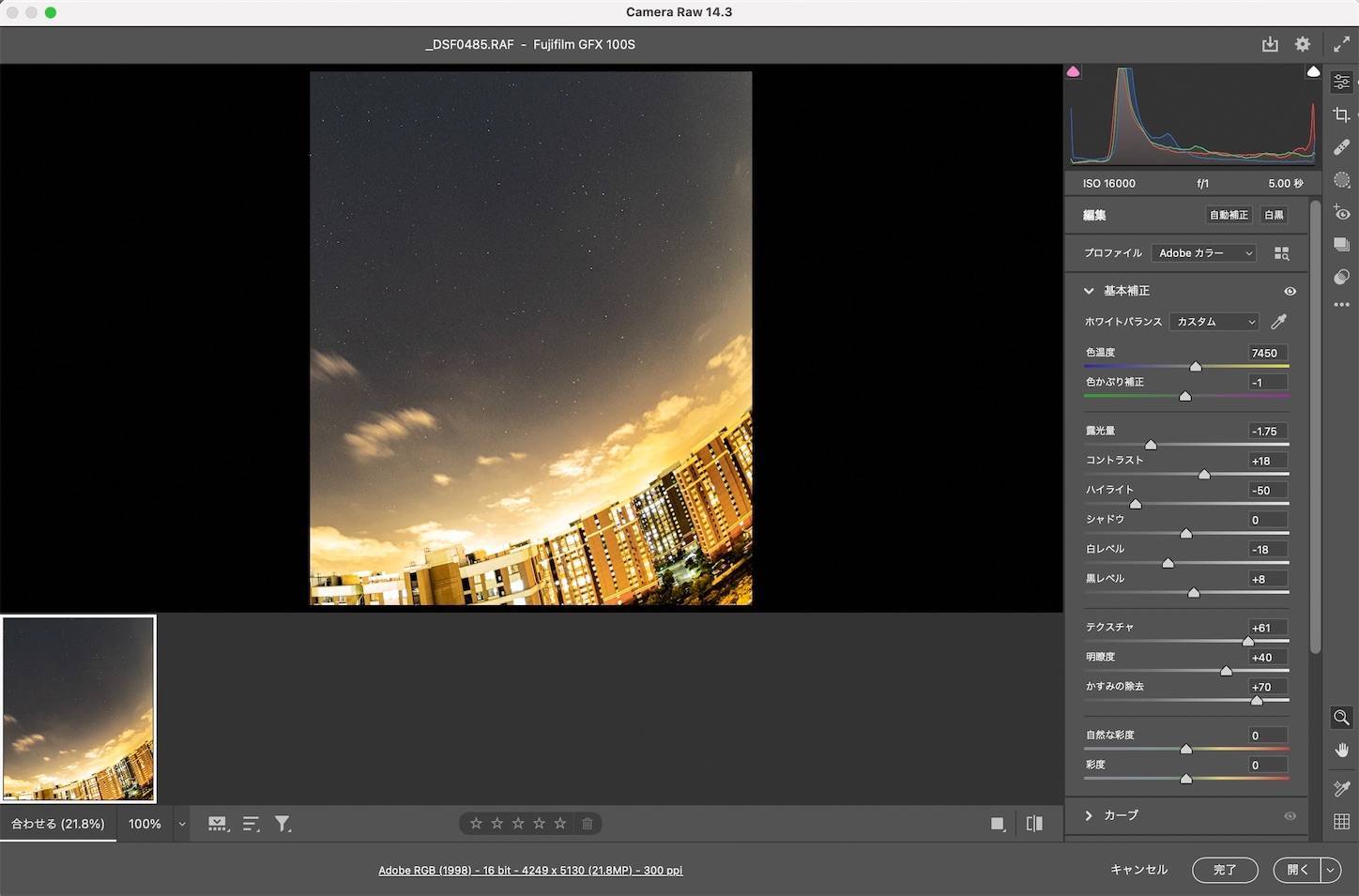Select the Edit panel sliders icon

(1341, 83)
